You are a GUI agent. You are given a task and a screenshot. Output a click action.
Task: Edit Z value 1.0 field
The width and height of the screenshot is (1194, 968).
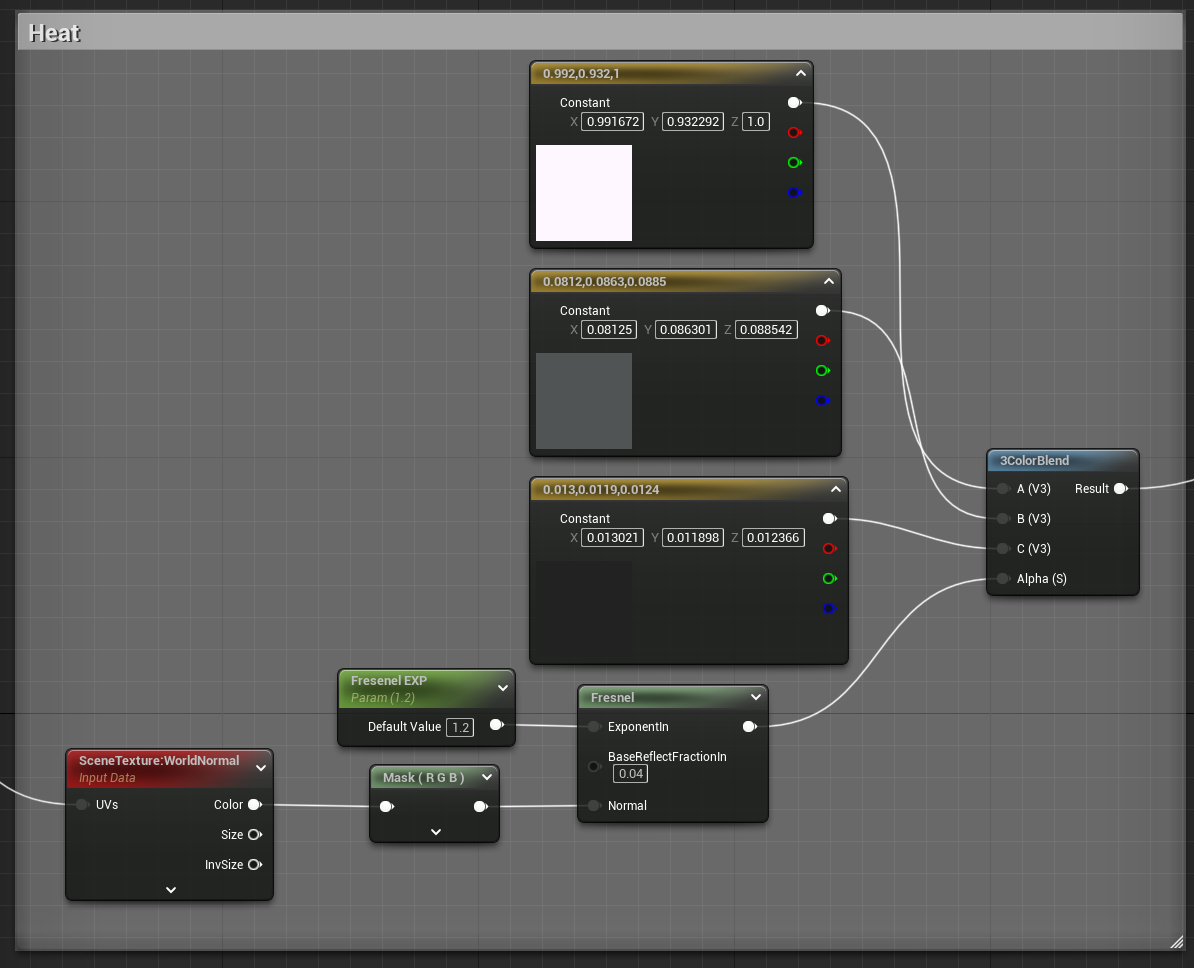click(755, 122)
